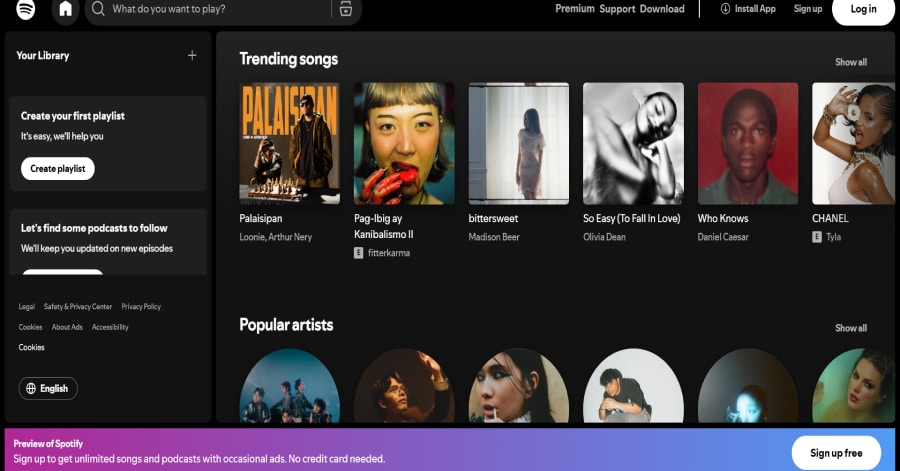Viewport: 900px width, 471px height.
Task: Show all Popular artists
Action: pos(850,328)
